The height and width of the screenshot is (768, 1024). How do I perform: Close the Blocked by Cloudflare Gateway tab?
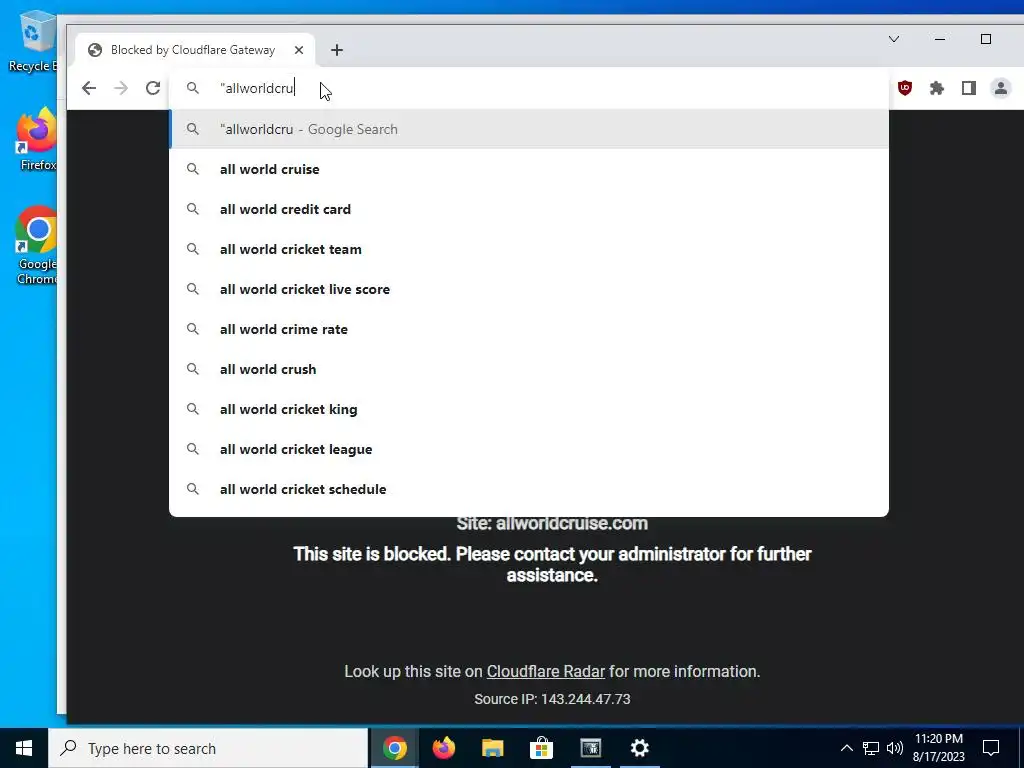coord(298,50)
